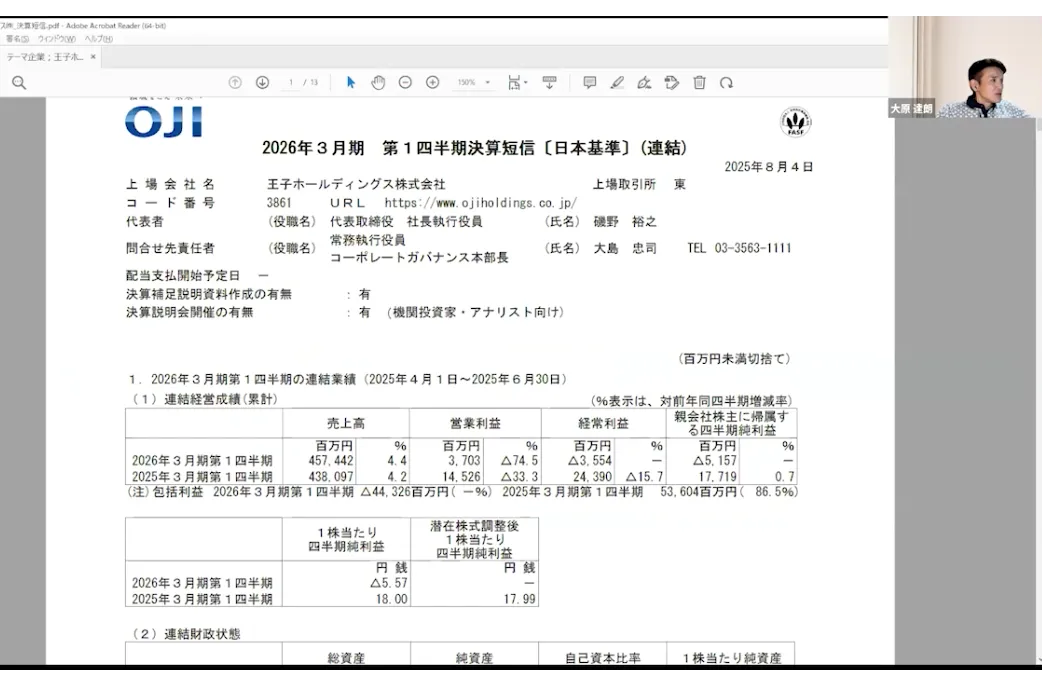Activate the hand pan tool
Image resolution: width=1045 pixels, height=680 pixels.
[x=378, y=83]
